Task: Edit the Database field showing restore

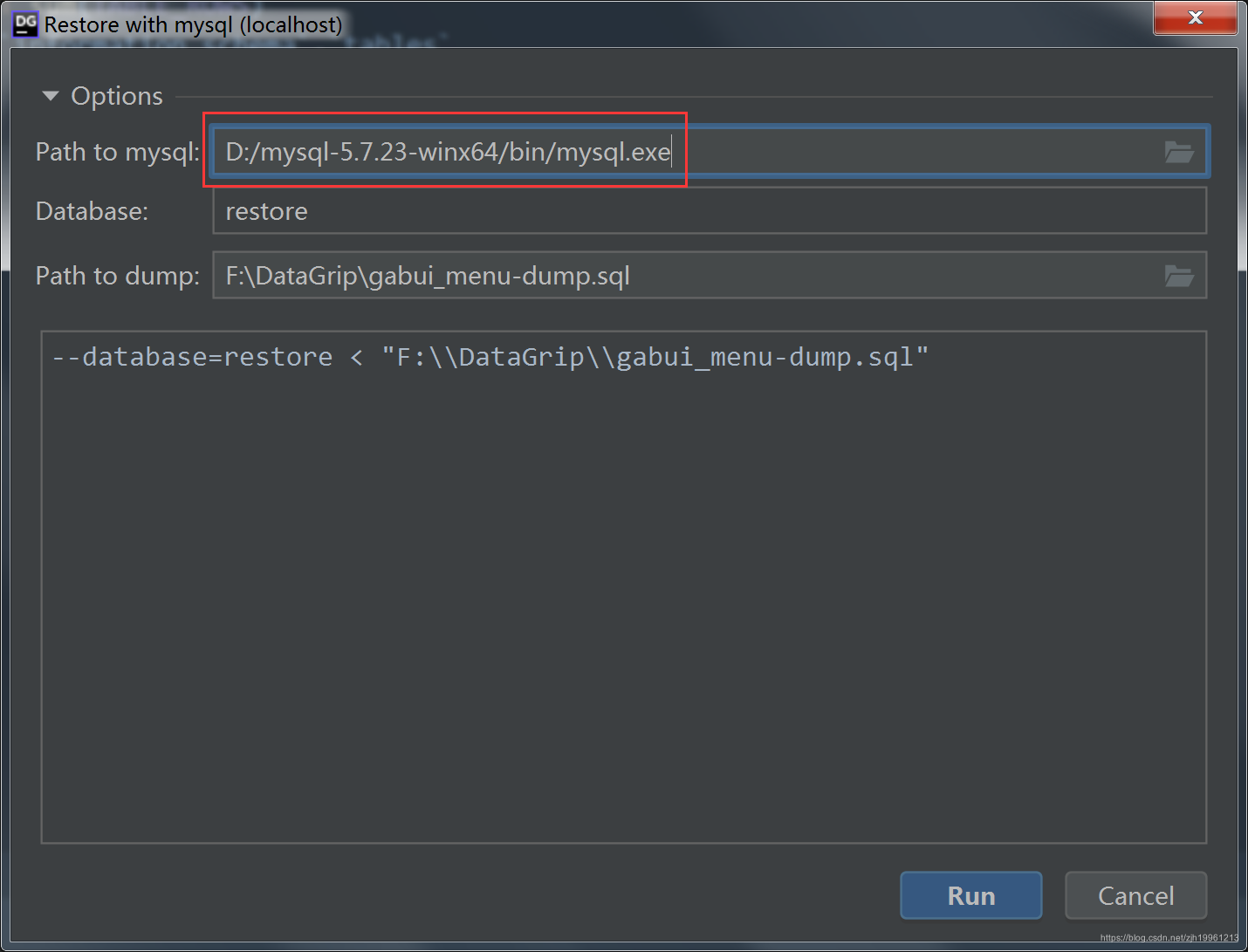Action: (x=611, y=210)
